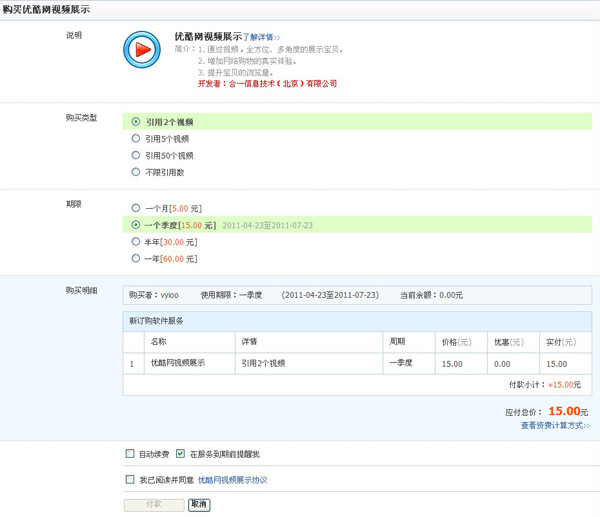600x517 pixels.
Task: Enable the 自动续费 checkbox
Action: pos(130,454)
